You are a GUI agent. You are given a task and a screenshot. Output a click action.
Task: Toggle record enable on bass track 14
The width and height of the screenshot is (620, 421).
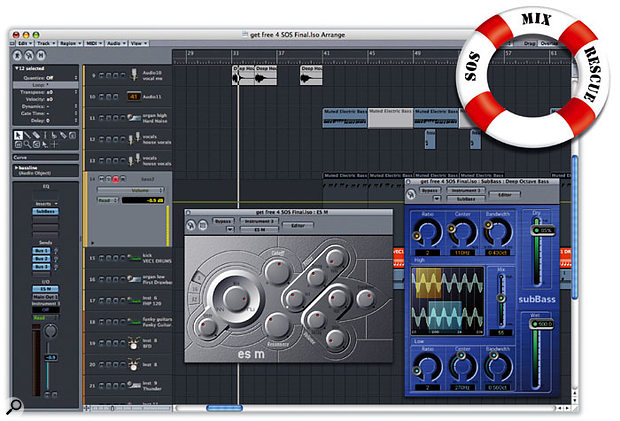tap(115, 179)
